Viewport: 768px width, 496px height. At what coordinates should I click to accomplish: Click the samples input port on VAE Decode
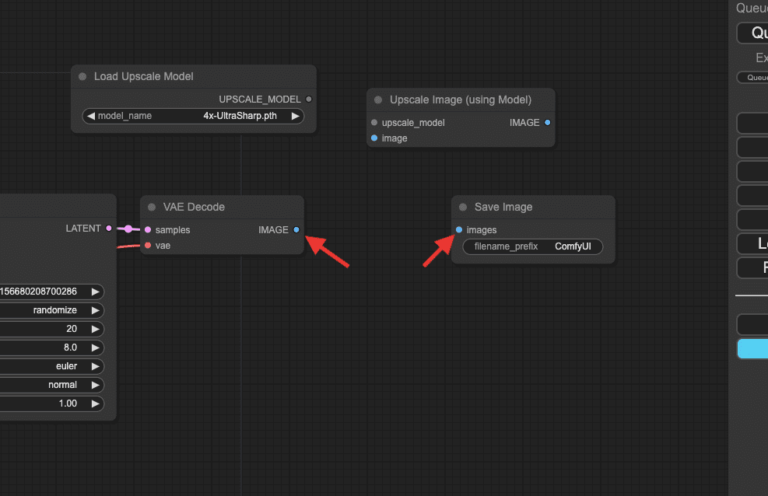(x=148, y=230)
